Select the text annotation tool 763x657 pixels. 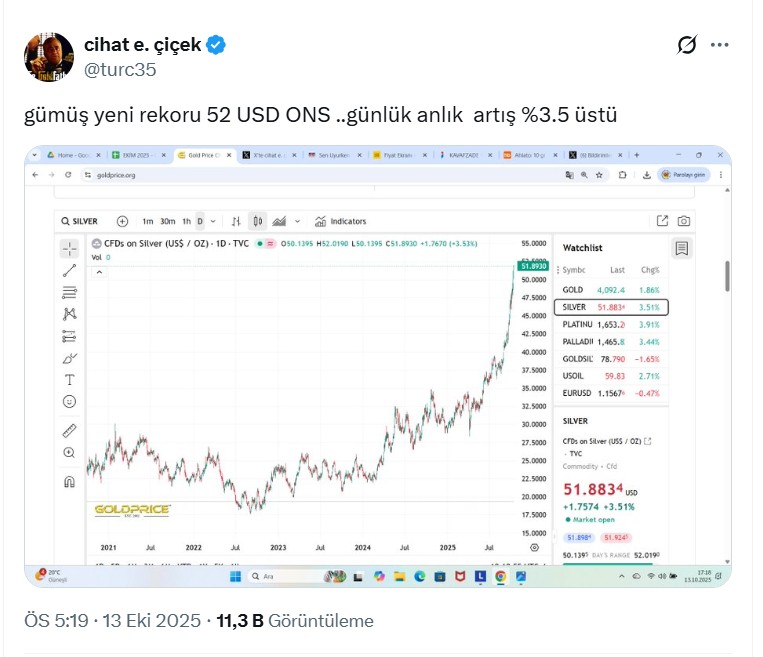coord(69,380)
